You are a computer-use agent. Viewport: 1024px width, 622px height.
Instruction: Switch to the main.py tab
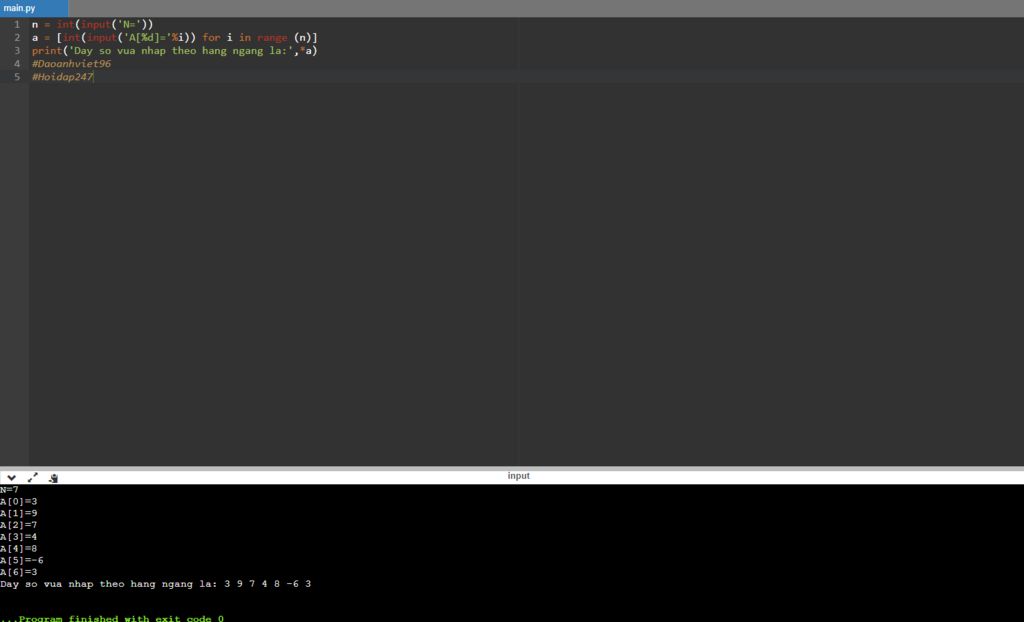(33, 8)
